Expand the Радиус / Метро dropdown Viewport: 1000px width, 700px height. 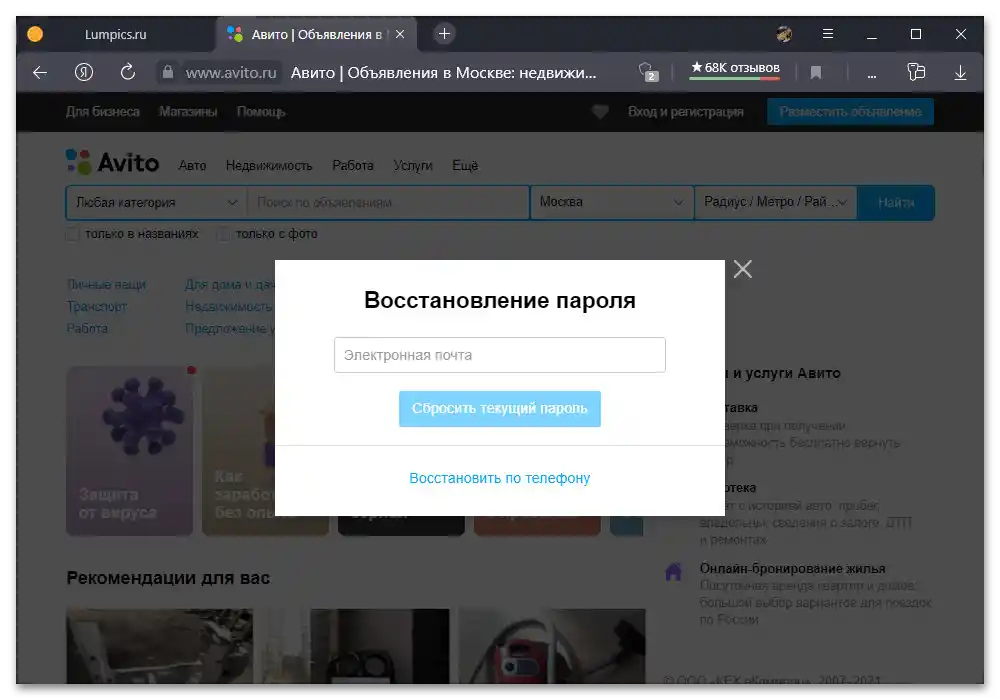point(776,202)
